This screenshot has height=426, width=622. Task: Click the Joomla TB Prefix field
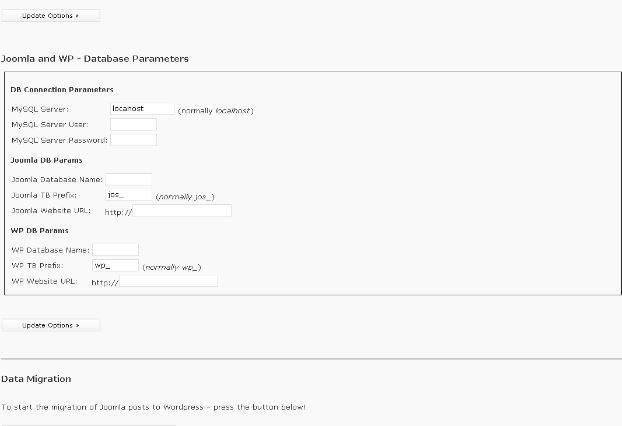129,195
